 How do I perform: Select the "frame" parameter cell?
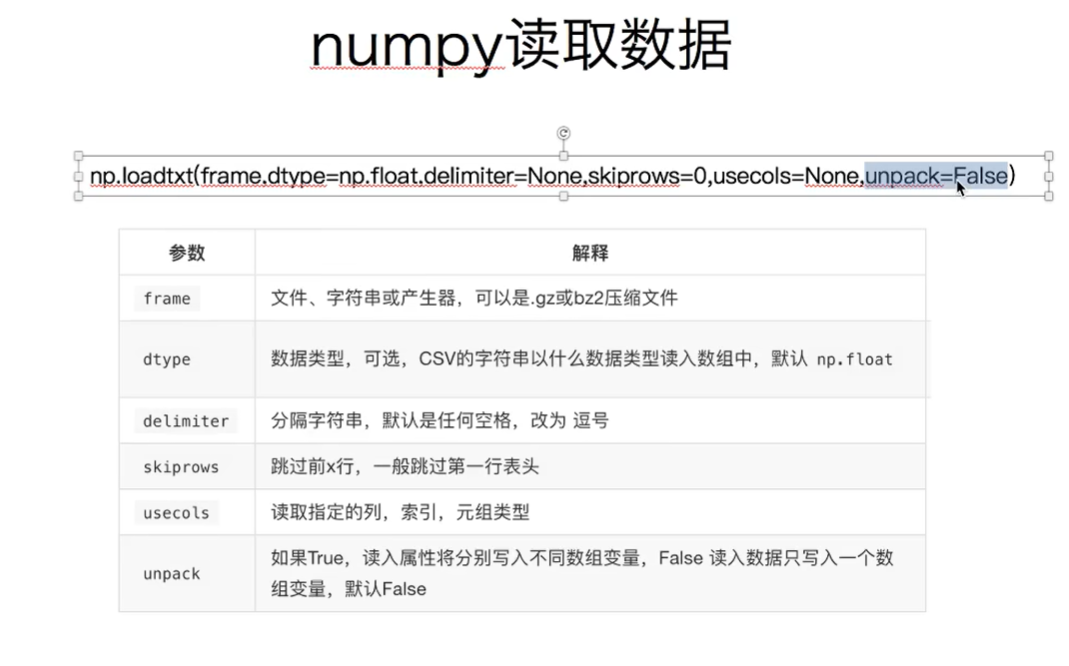[x=187, y=298]
